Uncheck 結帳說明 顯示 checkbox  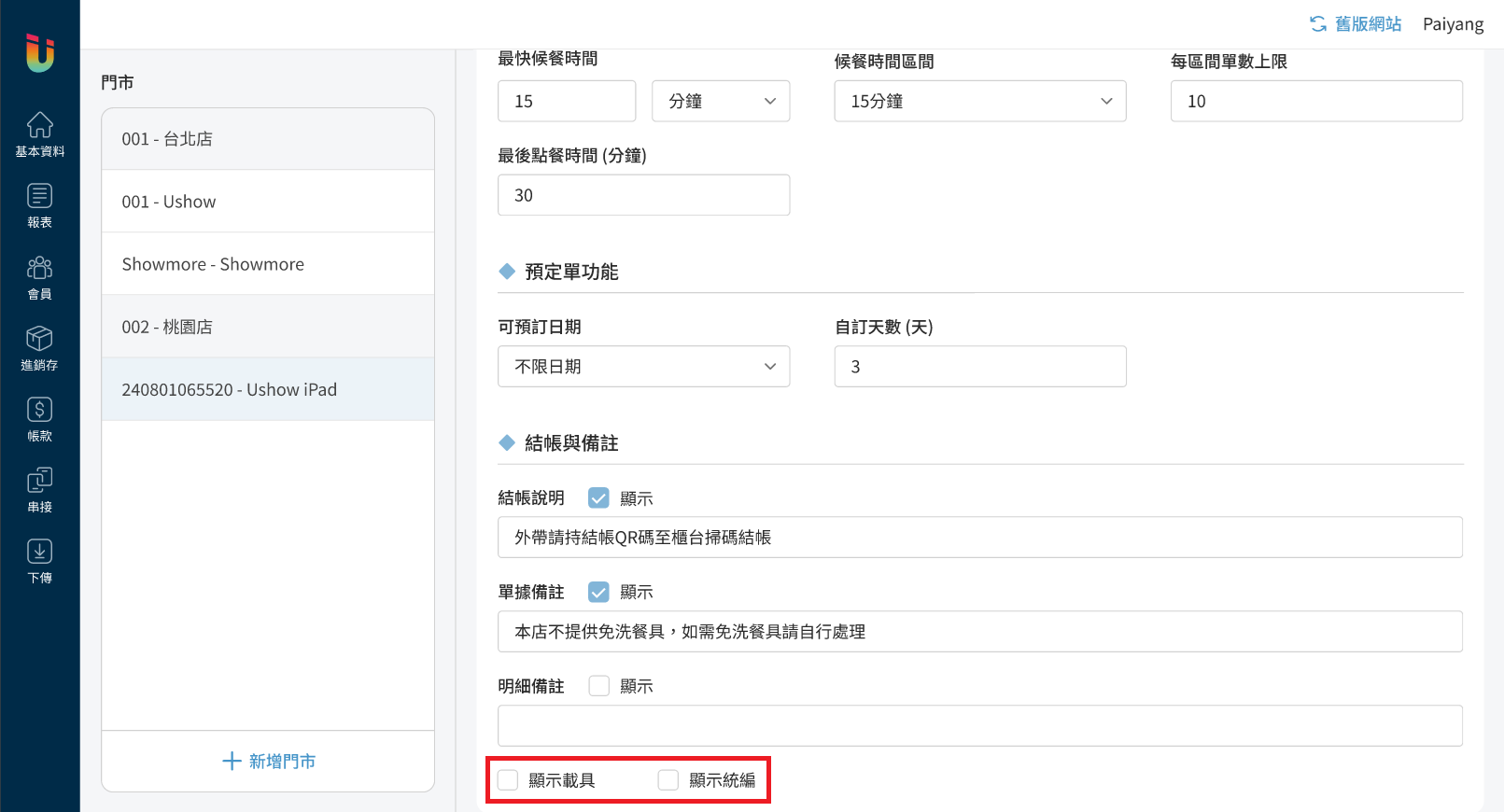point(598,498)
